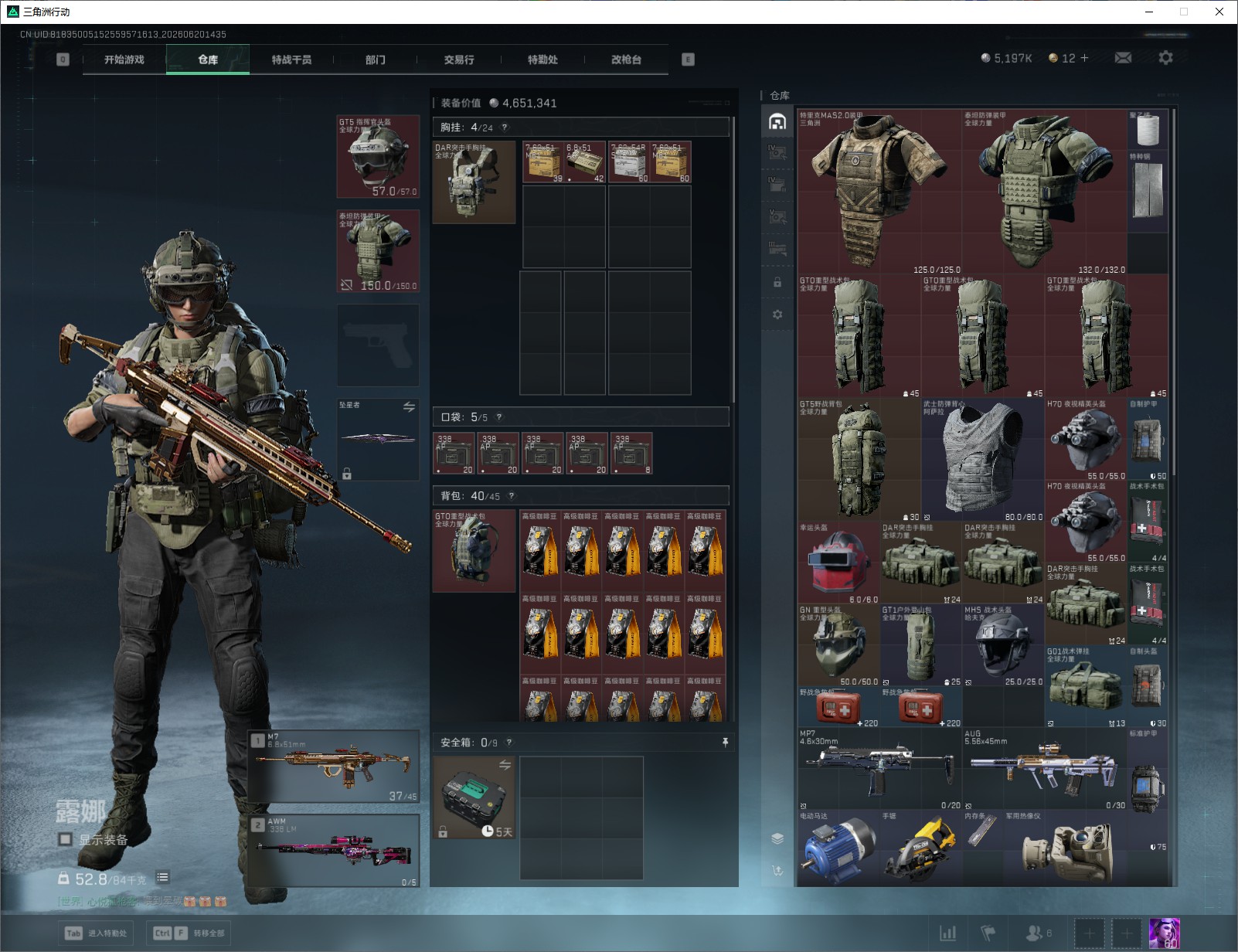Select the 特里克MAS2.0装甲 in warehouse
The height and width of the screenshot is (952, 1238).
(880, 192)
